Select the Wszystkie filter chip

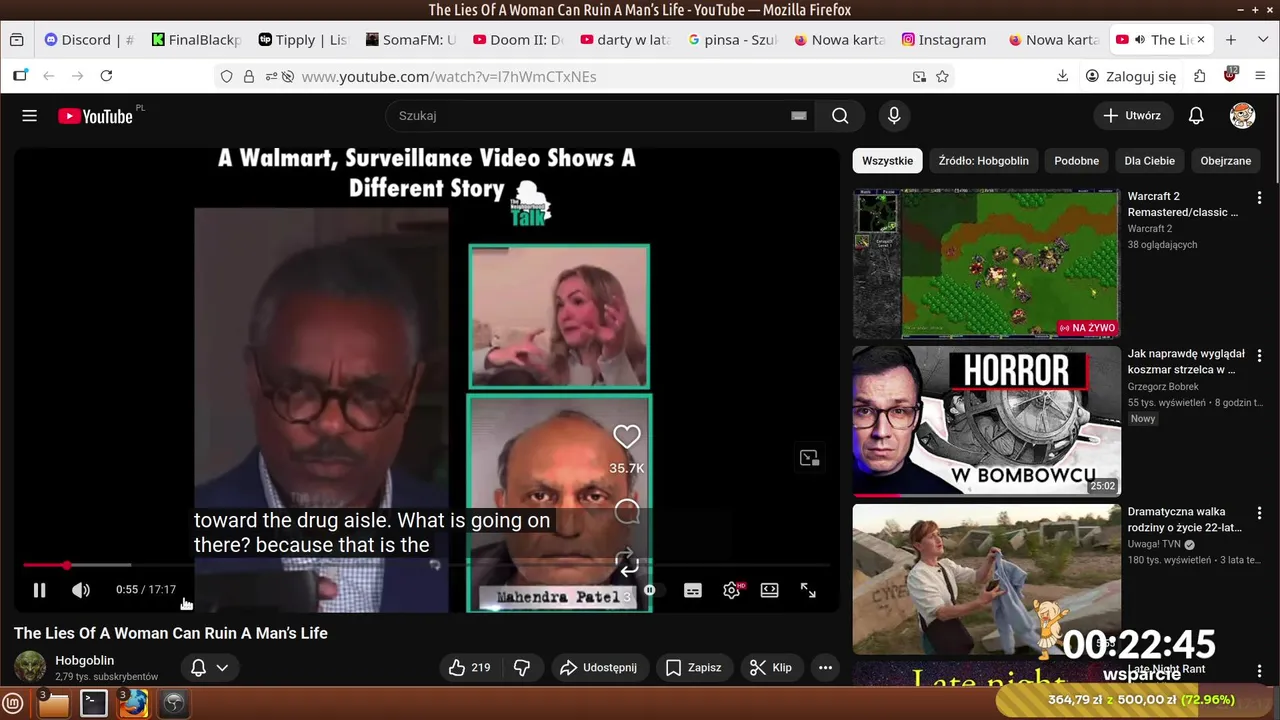(x=887, y=161)
